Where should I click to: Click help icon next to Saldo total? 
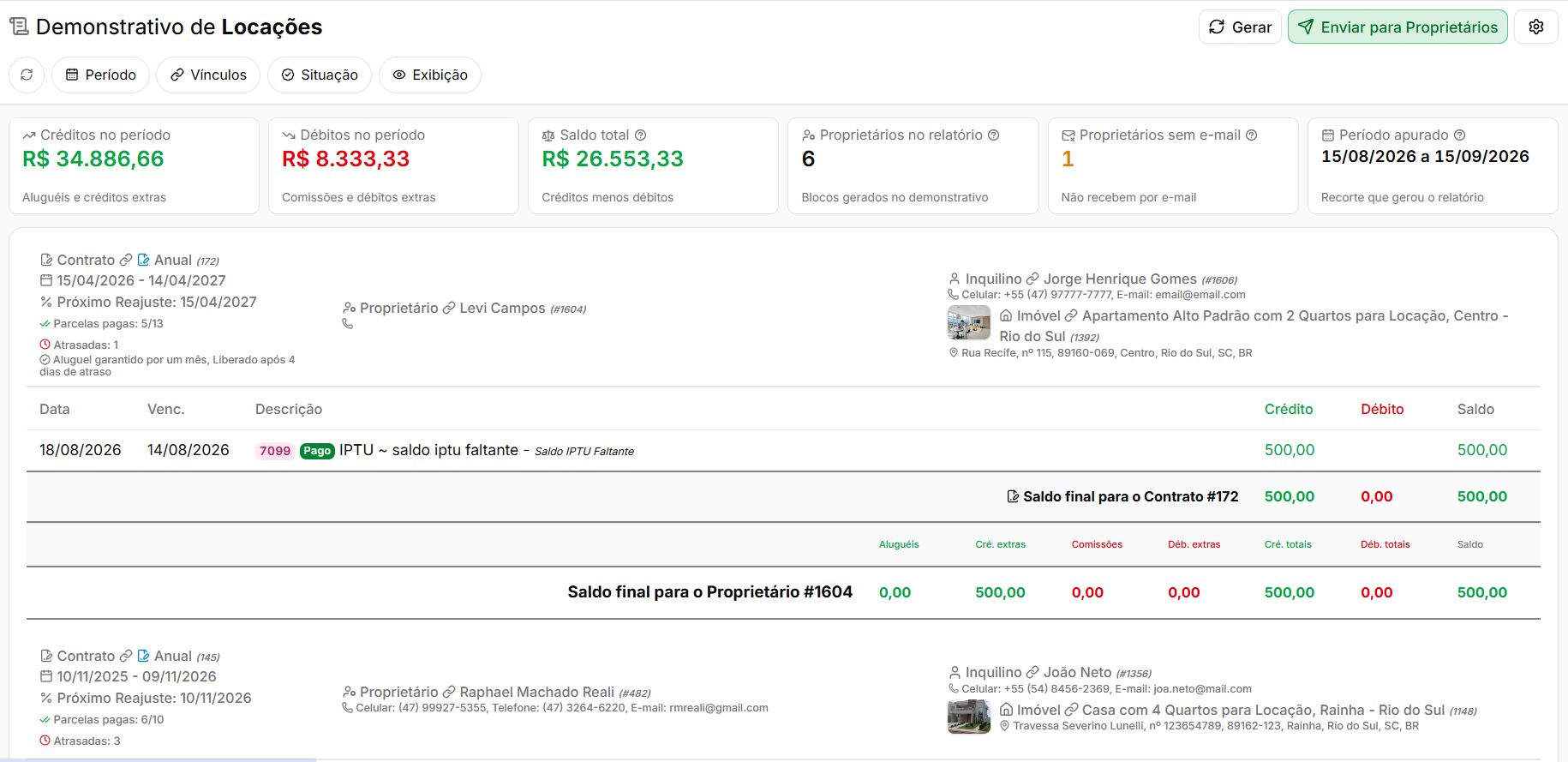[640, 135]
